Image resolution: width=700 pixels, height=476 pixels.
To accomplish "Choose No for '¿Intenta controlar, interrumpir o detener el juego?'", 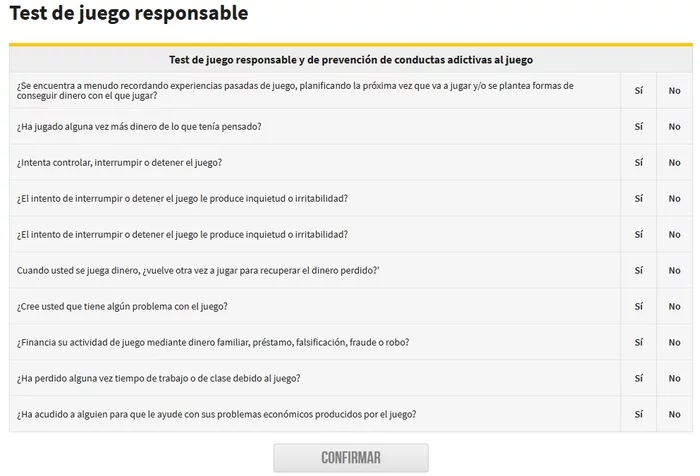I will 674,163.
